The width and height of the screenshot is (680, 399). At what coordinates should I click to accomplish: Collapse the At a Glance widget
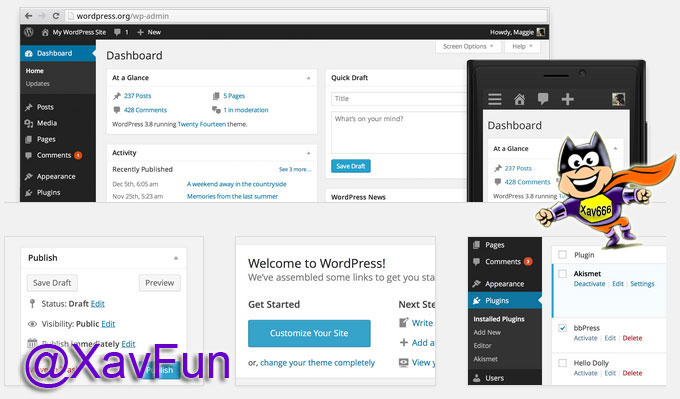coord(308,78)
